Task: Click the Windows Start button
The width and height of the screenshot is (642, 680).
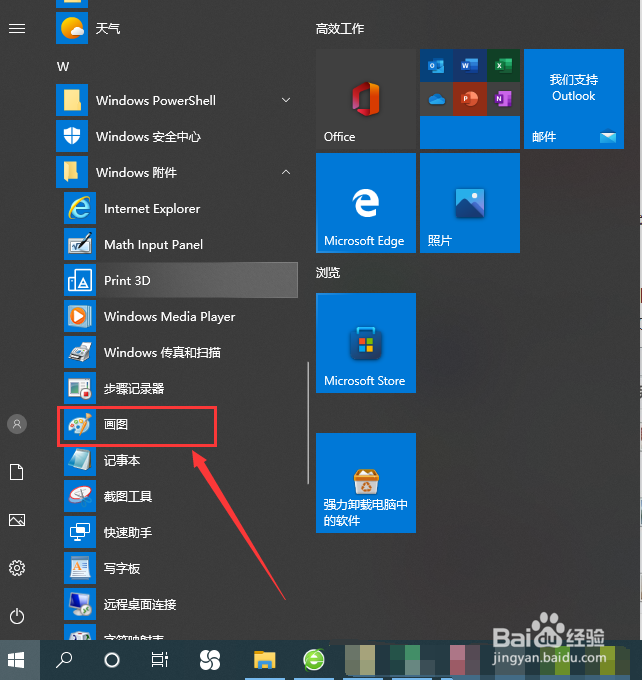Action: pyautogui.click(x=16, y=660)
